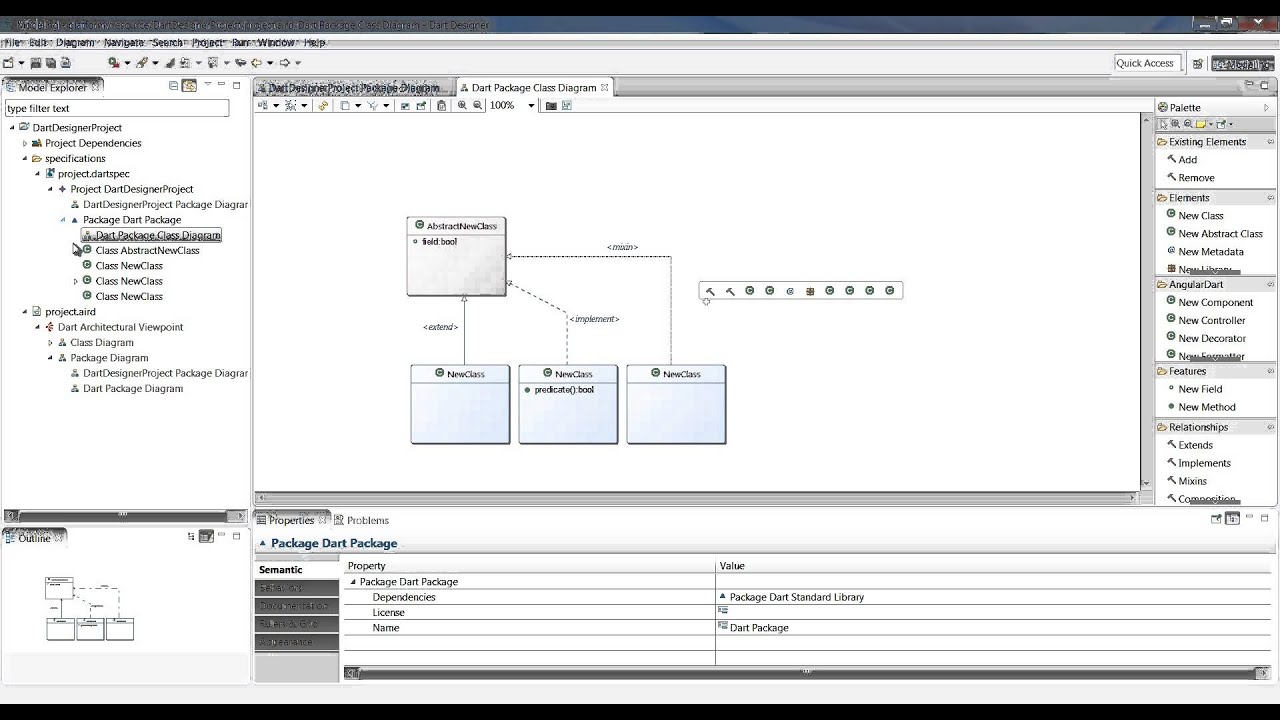Select project.dartspec tree item
The image size is (1280, 720).
tap(87, 174)
